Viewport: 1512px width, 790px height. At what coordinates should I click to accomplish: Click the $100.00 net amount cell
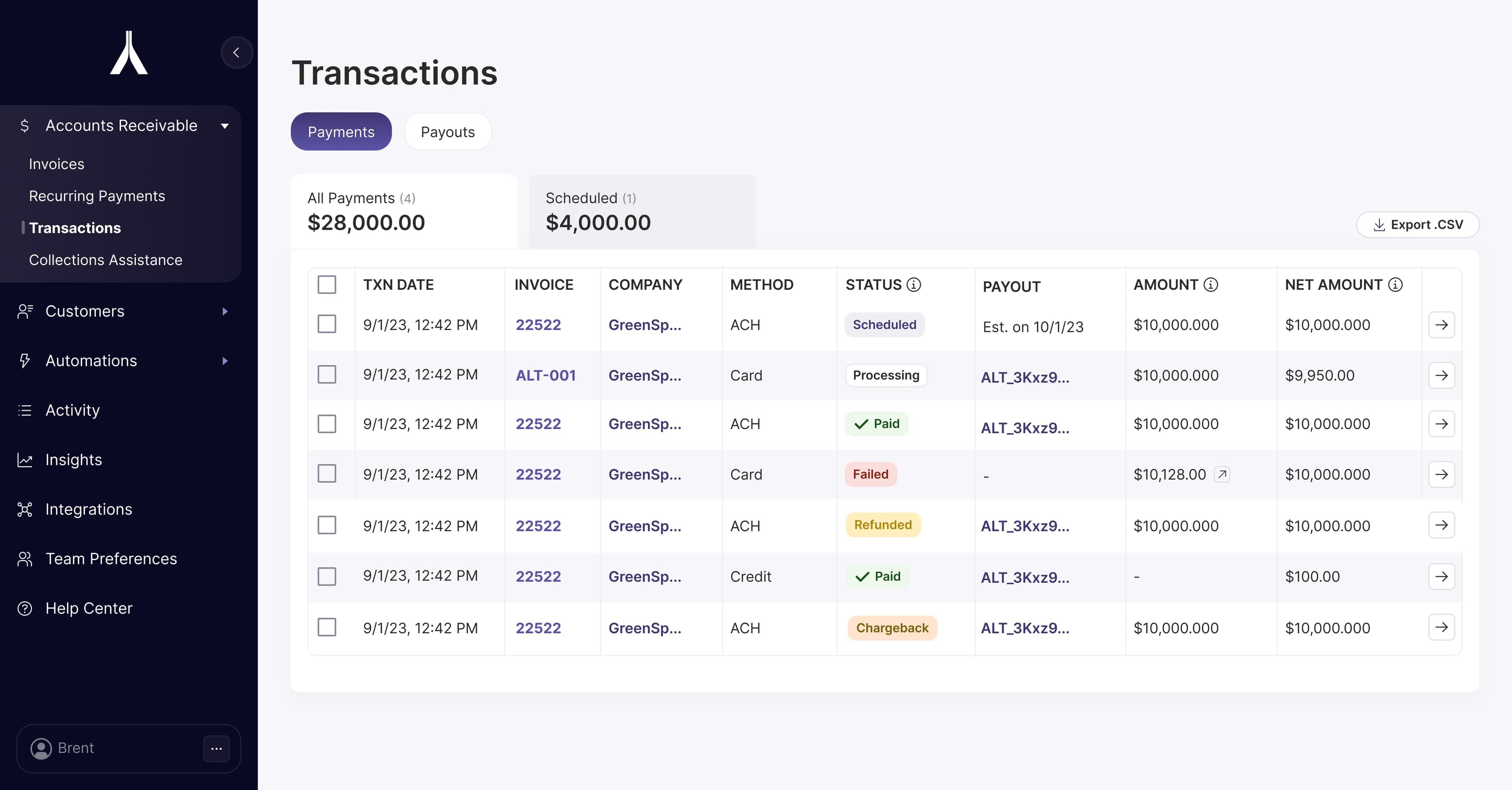pos(1312,577)
